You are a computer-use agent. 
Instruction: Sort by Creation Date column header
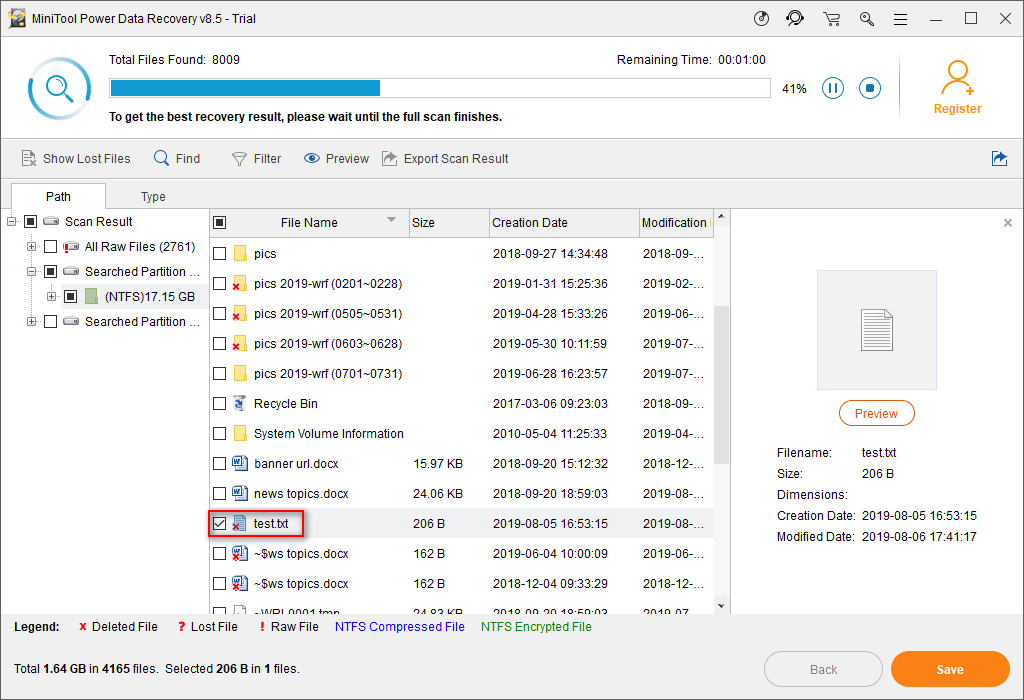564,223
